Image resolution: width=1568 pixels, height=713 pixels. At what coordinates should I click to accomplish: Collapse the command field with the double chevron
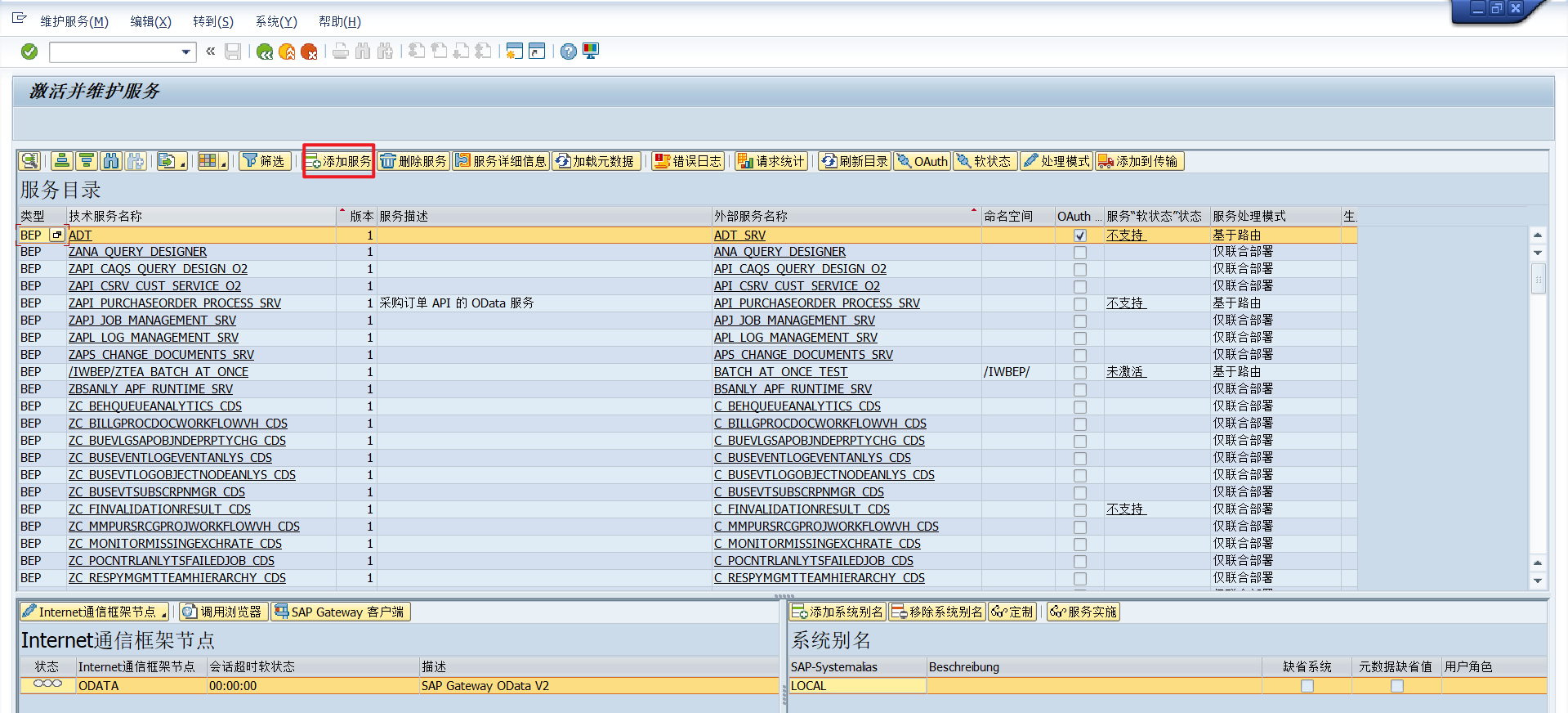click(211, 52)
